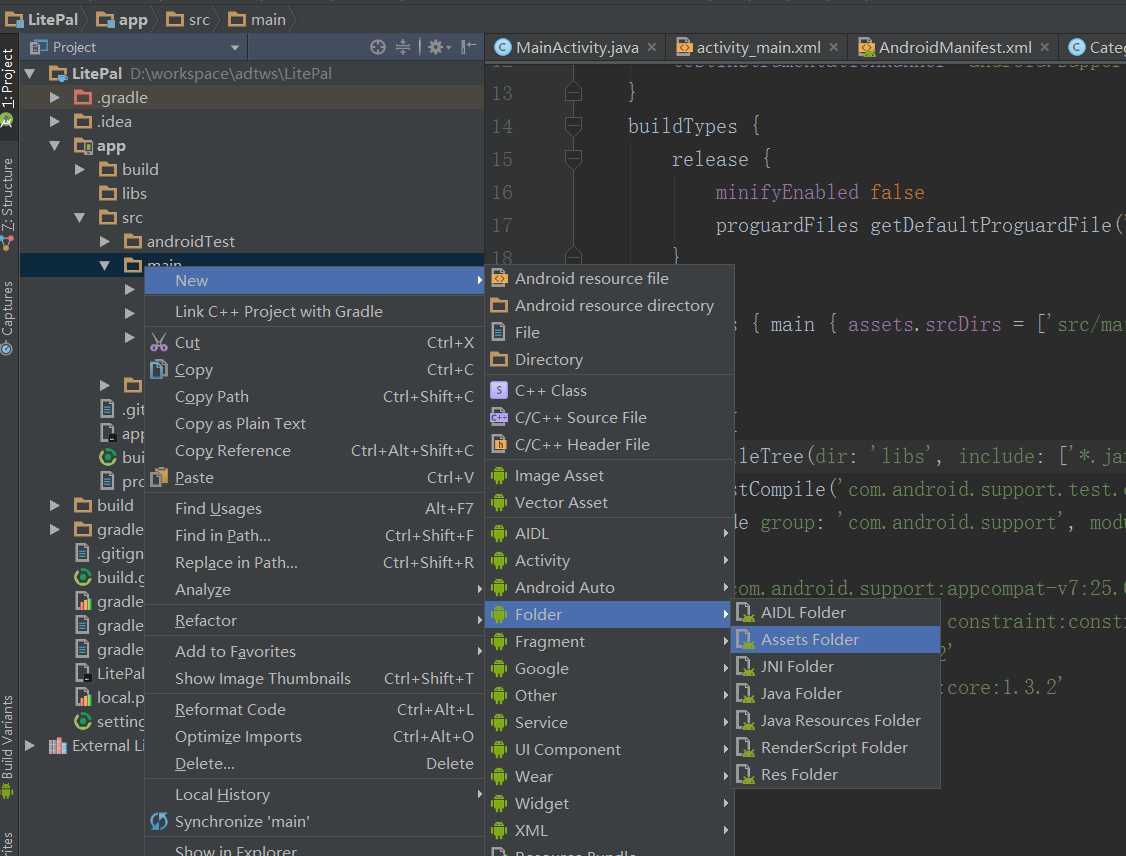This screenshot has height=856, width=1126.
Task: Click the app breadcrumb
Action: pos(122,19)
